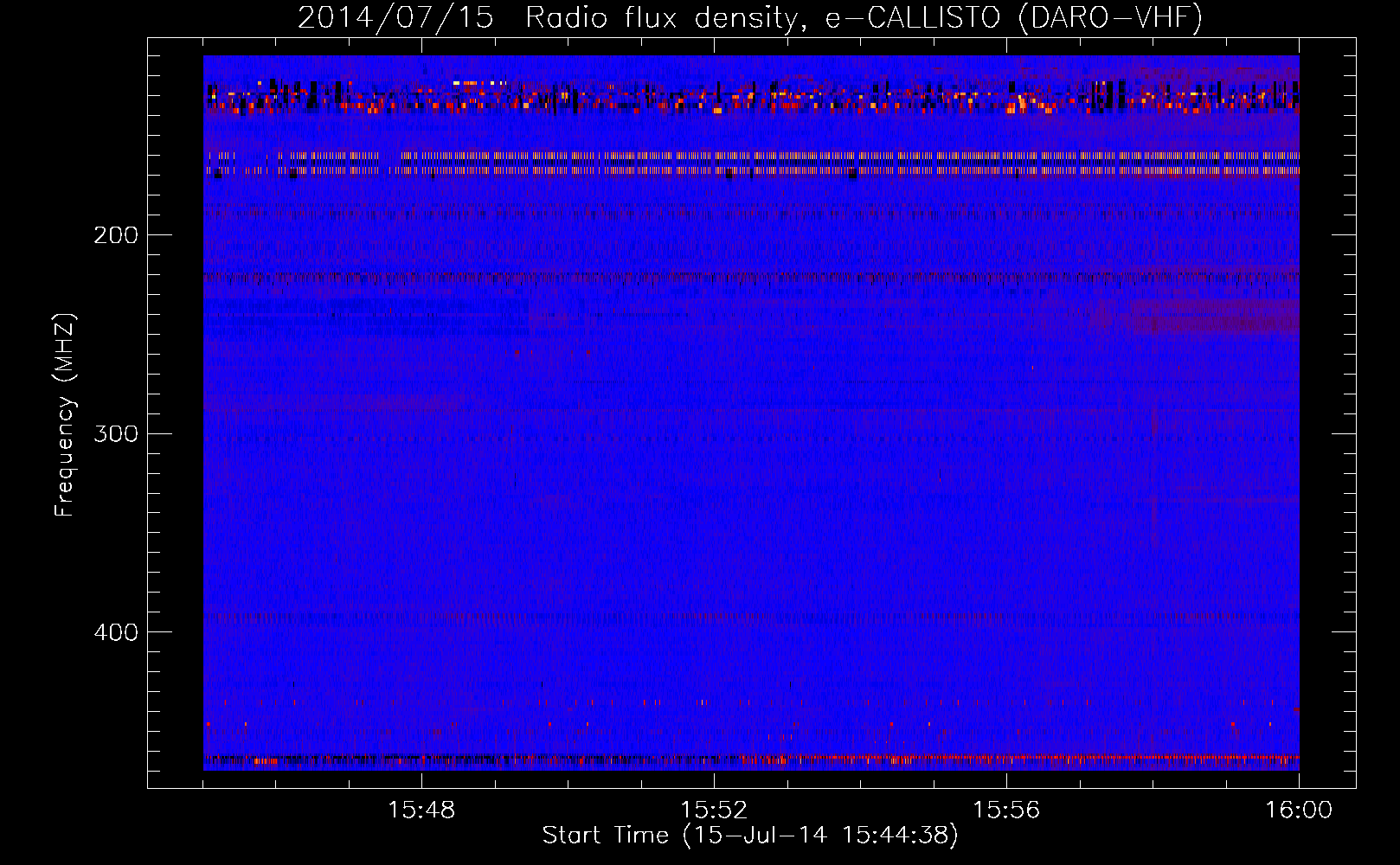
Task: Click the 'Frequency (MHZ)' axis label
Action: 65,414
